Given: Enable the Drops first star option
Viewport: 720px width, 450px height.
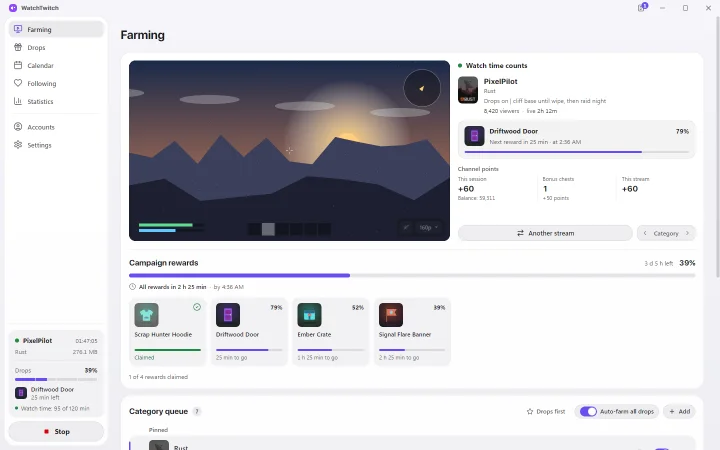Looking at the screenshot, I should pyautogui.click(x=546, y=411).
